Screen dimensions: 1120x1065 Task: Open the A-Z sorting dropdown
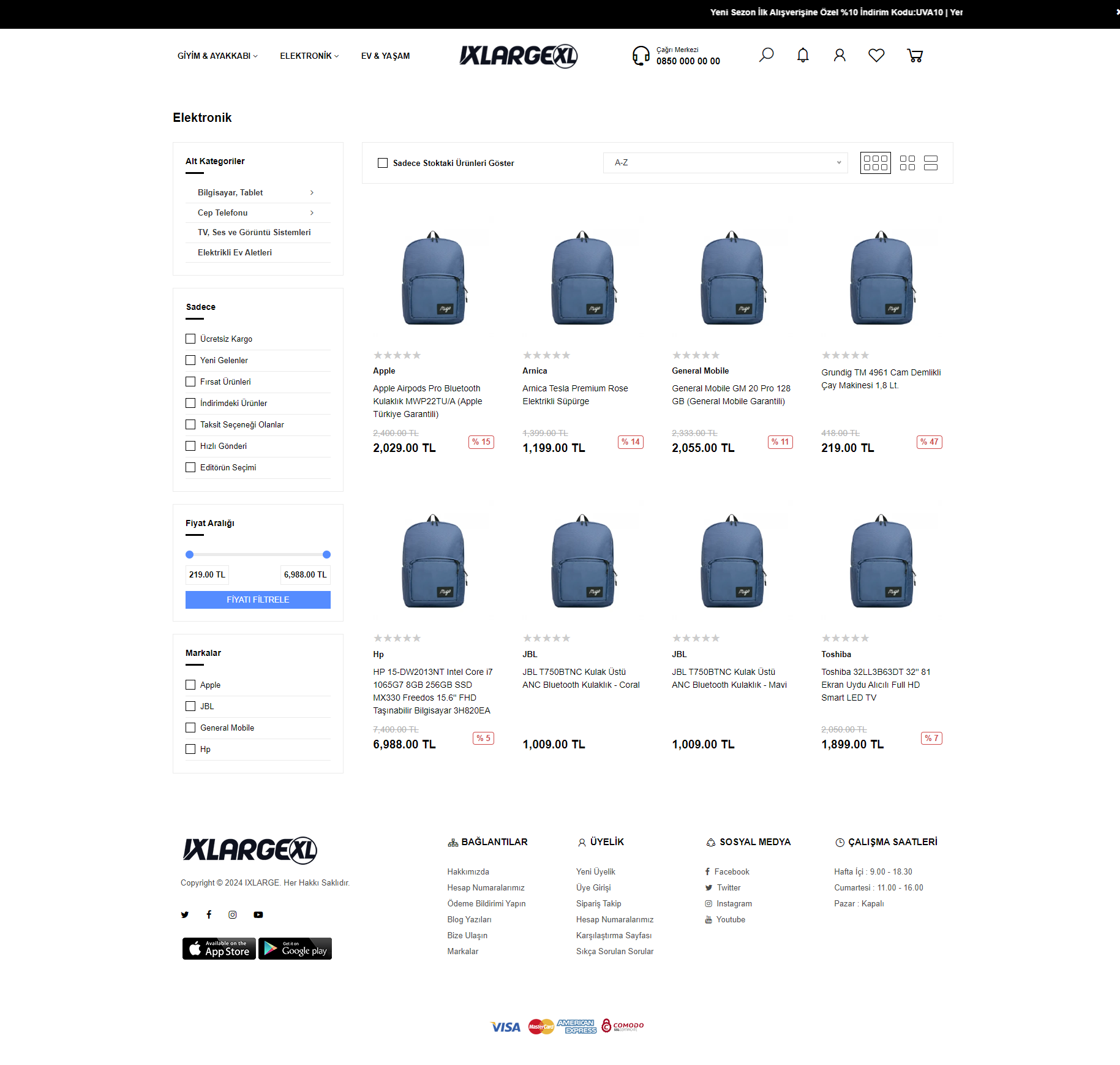coord(725,163)
